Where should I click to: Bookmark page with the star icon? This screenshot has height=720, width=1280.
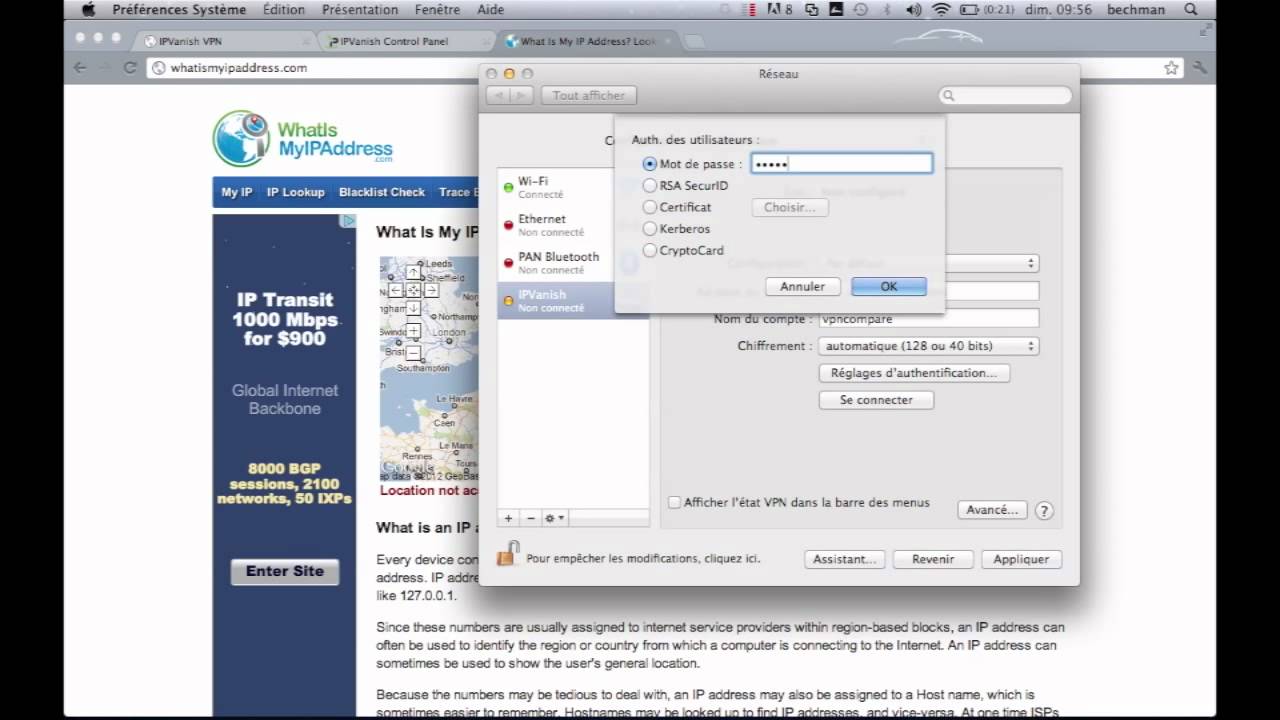[x=1171, y=68]
